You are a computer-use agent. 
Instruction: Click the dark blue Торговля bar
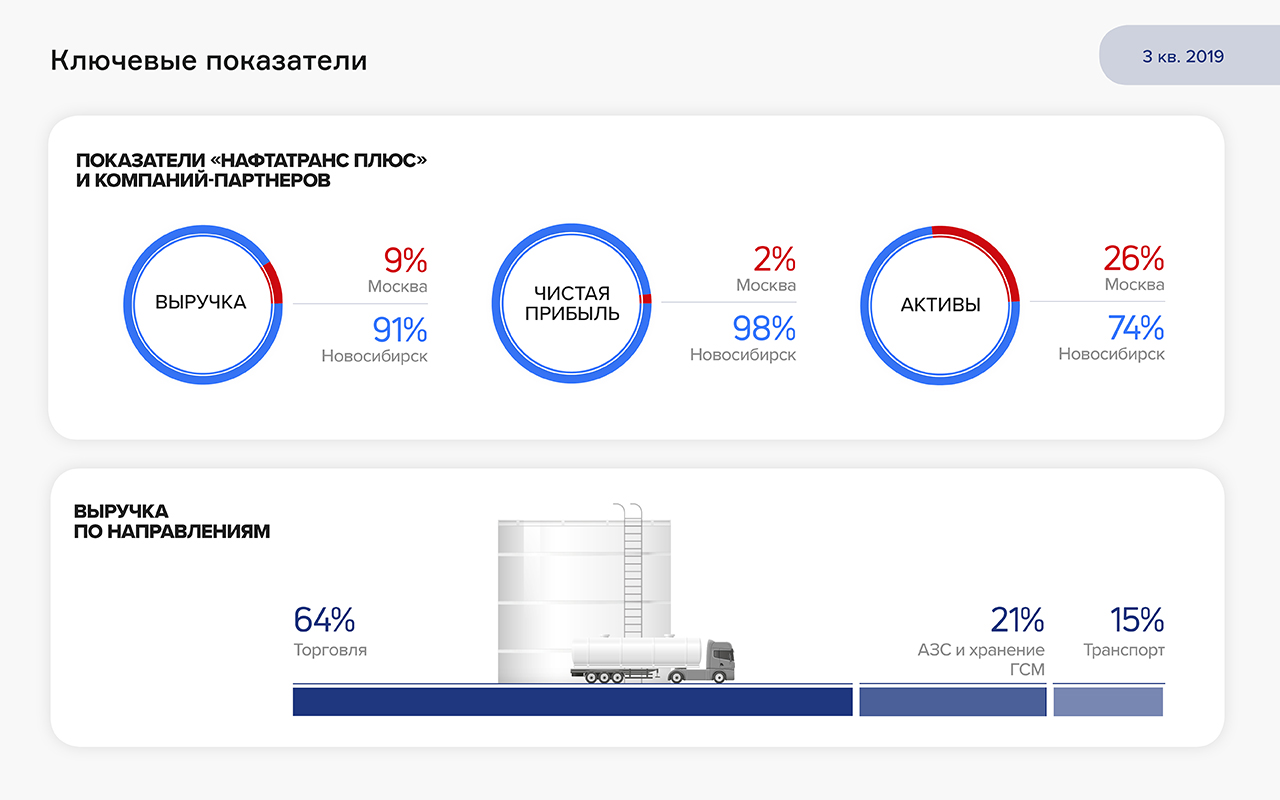pyautogui.click(x=571, y=702)
